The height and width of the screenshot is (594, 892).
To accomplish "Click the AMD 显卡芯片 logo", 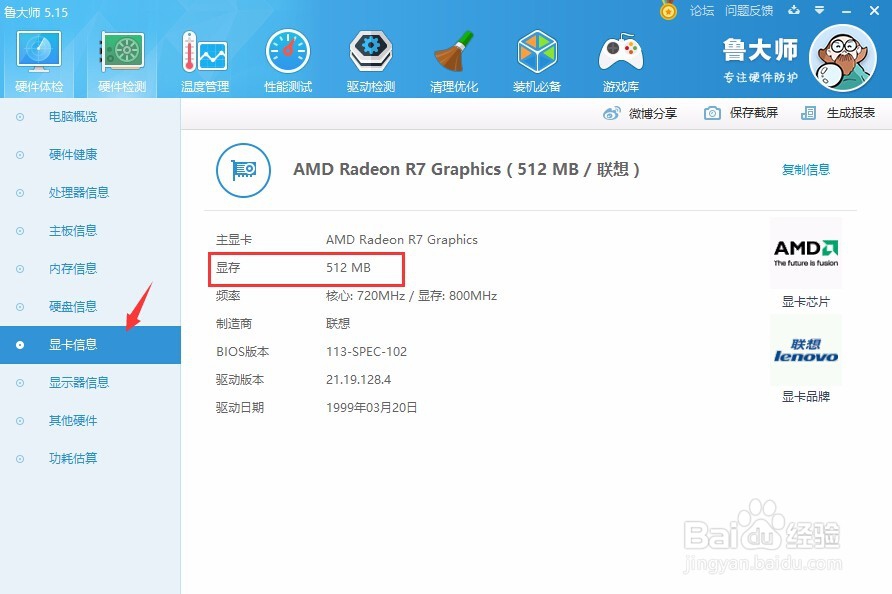I will point(806,253).
